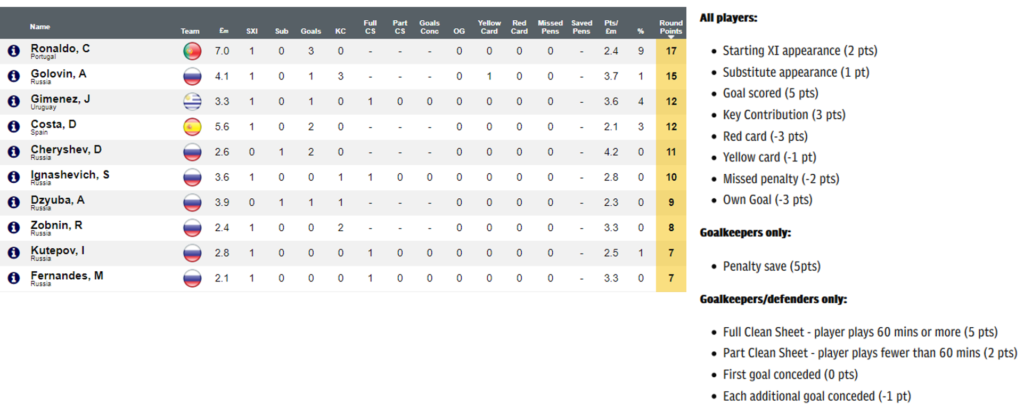The width and height of the screenshot is (1024, 413).
Task: Sort by the Yellow Card column header
Action: (489, 27)
